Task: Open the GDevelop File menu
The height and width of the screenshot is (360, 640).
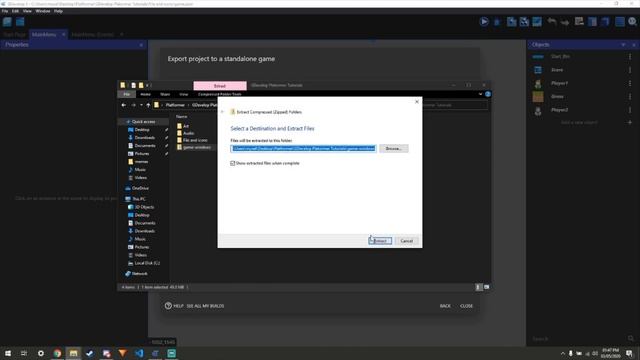Action: [5, 11]
